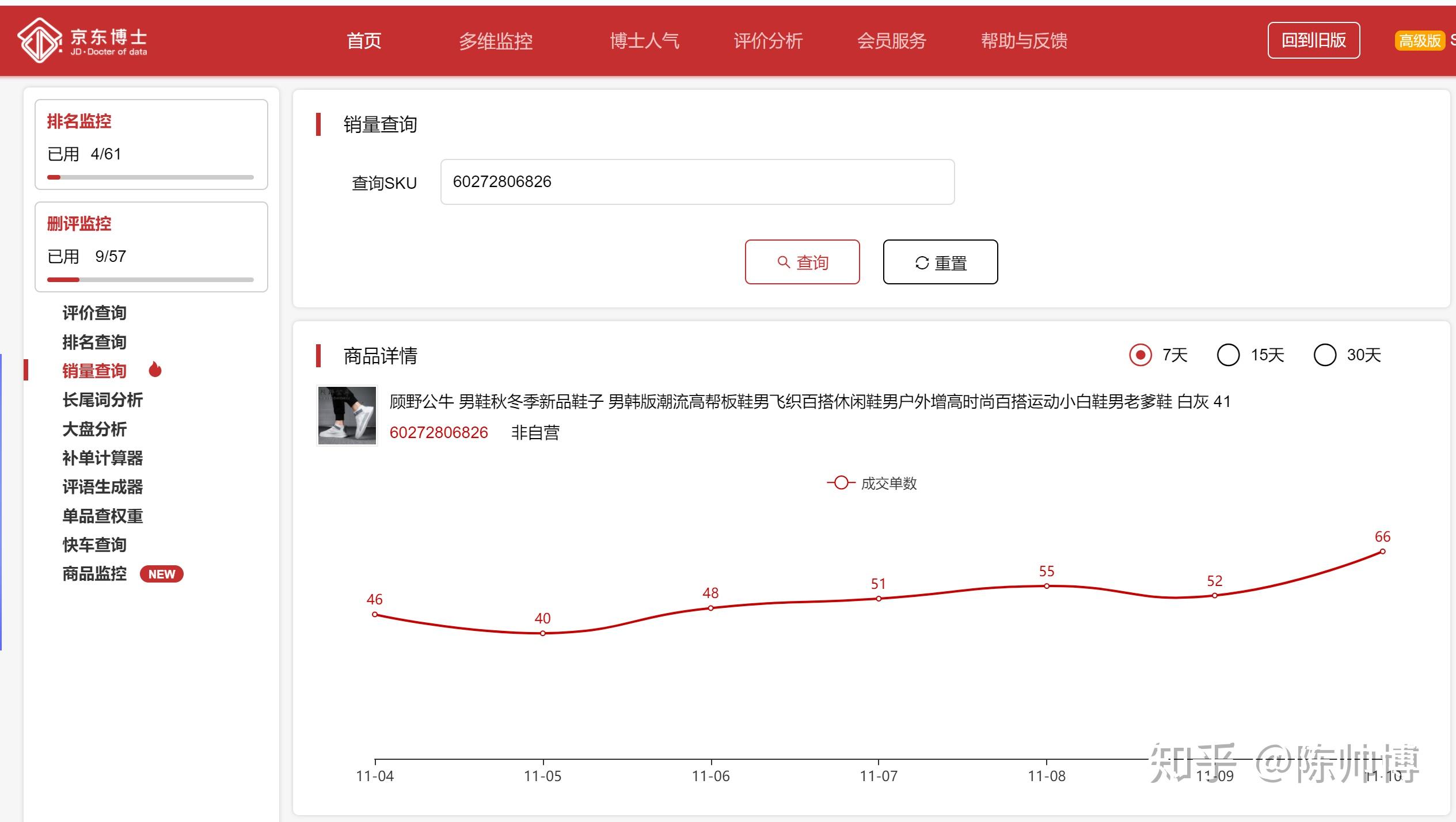Open the product SKU link 60272806826
The width and height of the screenshot is (1456, 822).
(439, 432)
